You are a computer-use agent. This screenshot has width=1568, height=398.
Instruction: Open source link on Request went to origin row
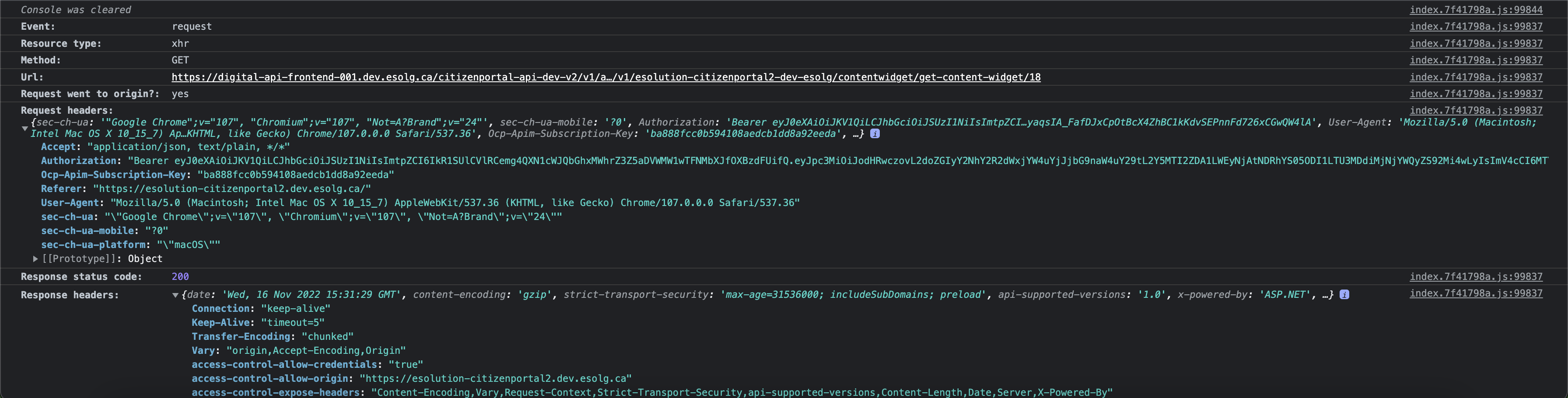(x=1476, y=94)
